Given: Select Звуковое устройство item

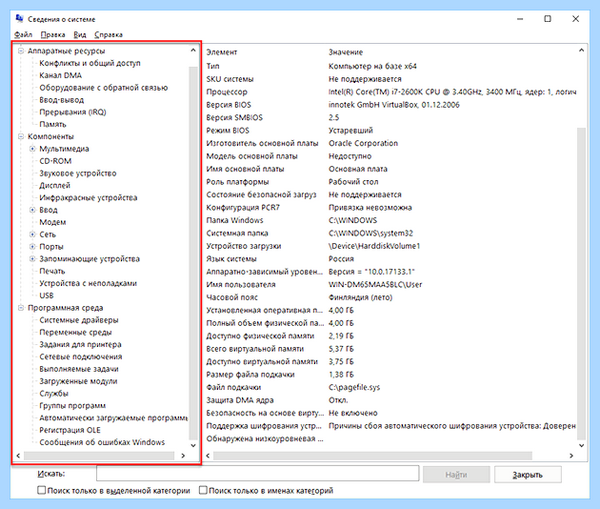Looking at the screenshot, I should coord(78,173).
